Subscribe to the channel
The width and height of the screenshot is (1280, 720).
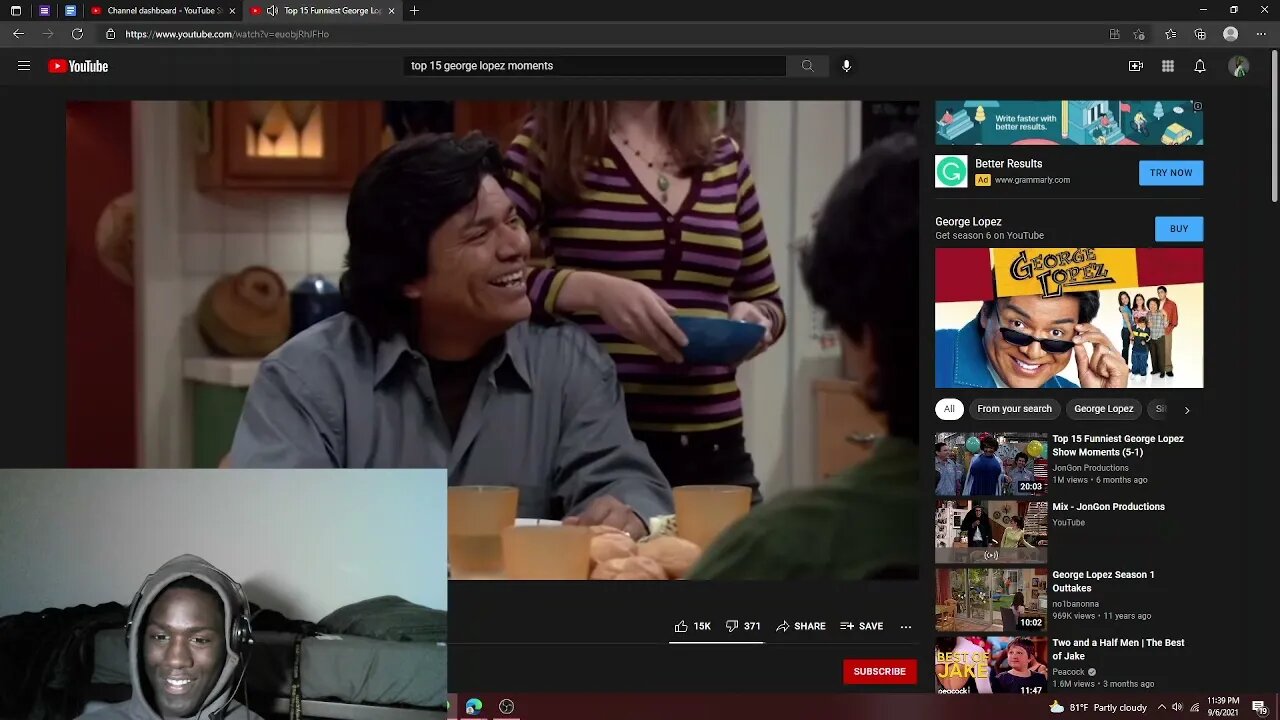pyautogui.click(x=879, y=671)
